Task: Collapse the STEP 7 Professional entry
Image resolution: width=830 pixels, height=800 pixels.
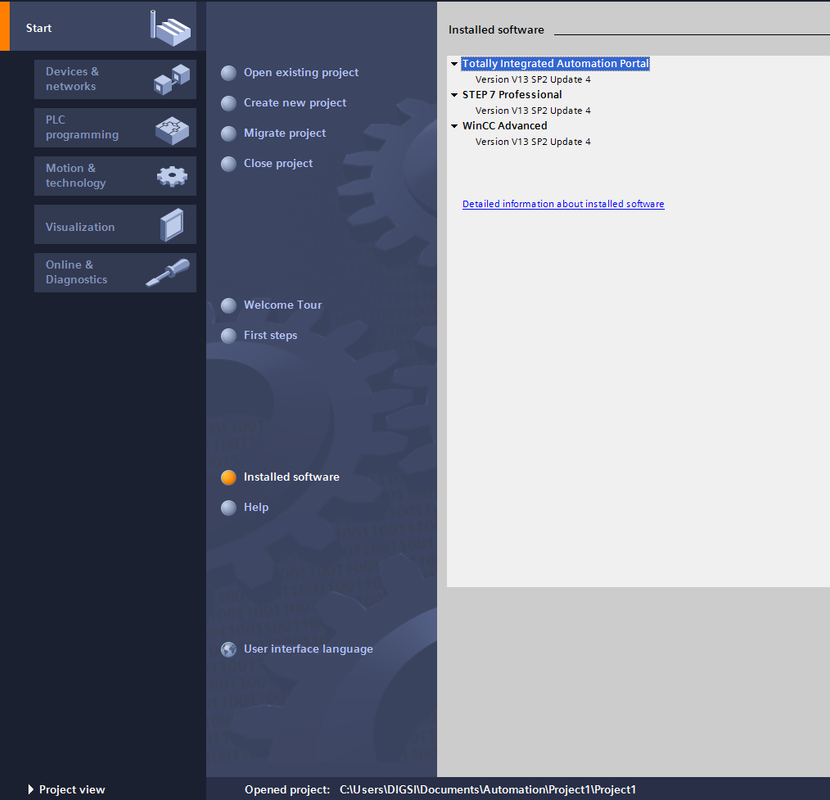Action: (x=454, y=95)
